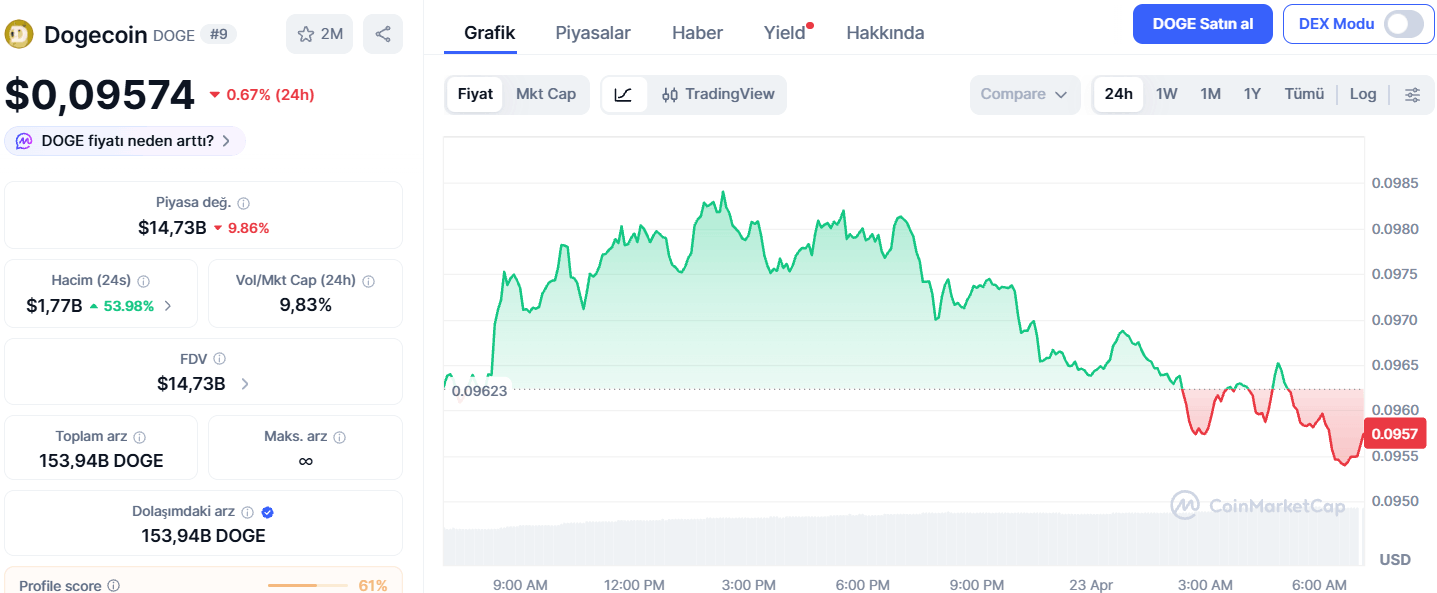This screenshot has width=1437, height=593.
Task: Click the 0.67% (24h) change text
Action: [x=270, y=95]
